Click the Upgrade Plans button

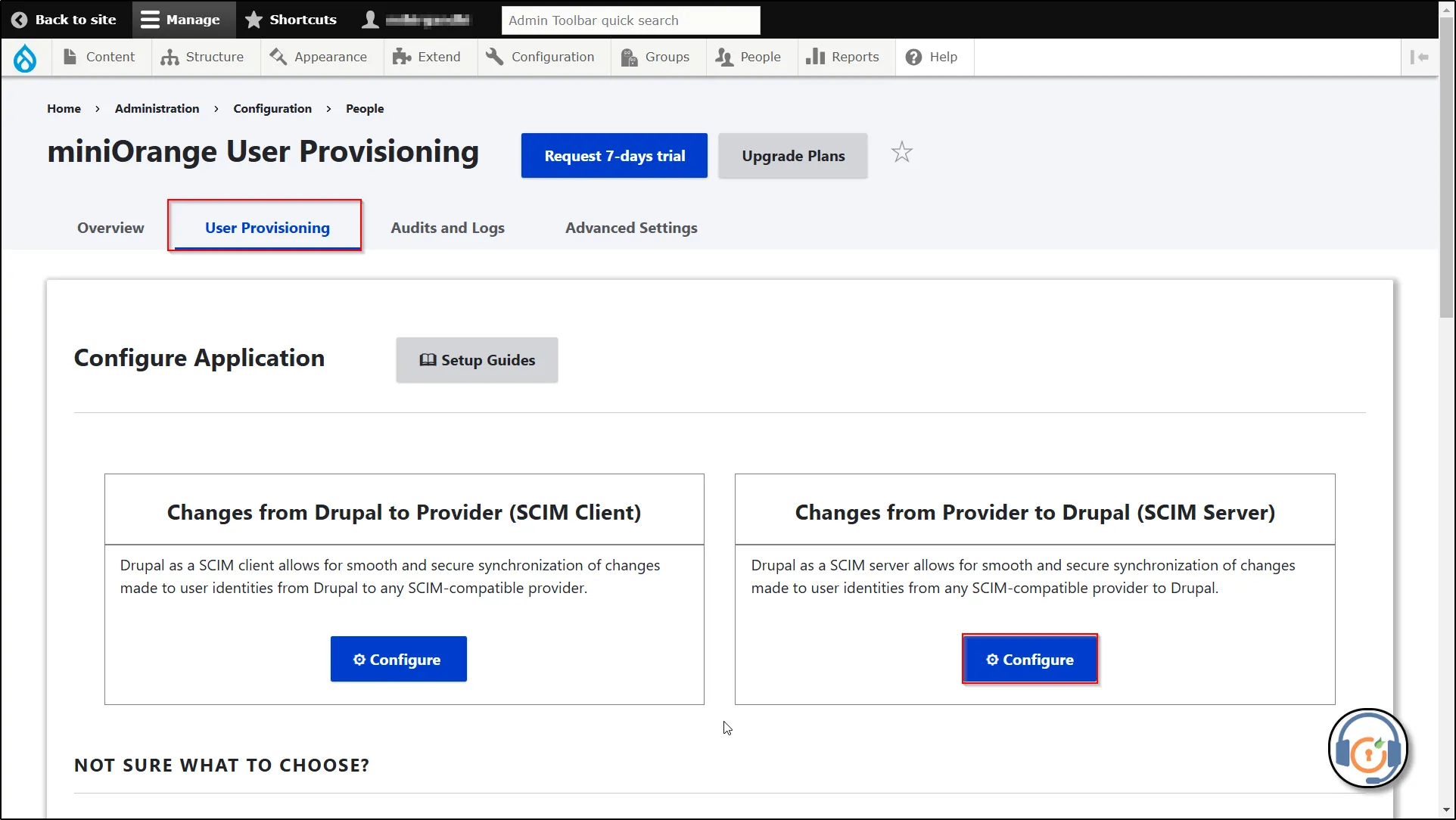793,155
